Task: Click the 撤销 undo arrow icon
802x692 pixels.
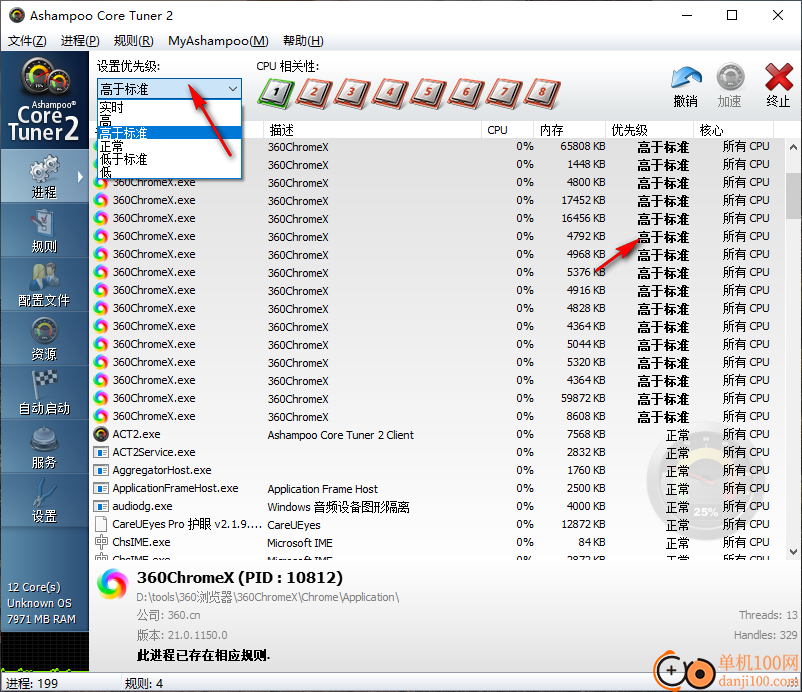Action: (685, 78)
